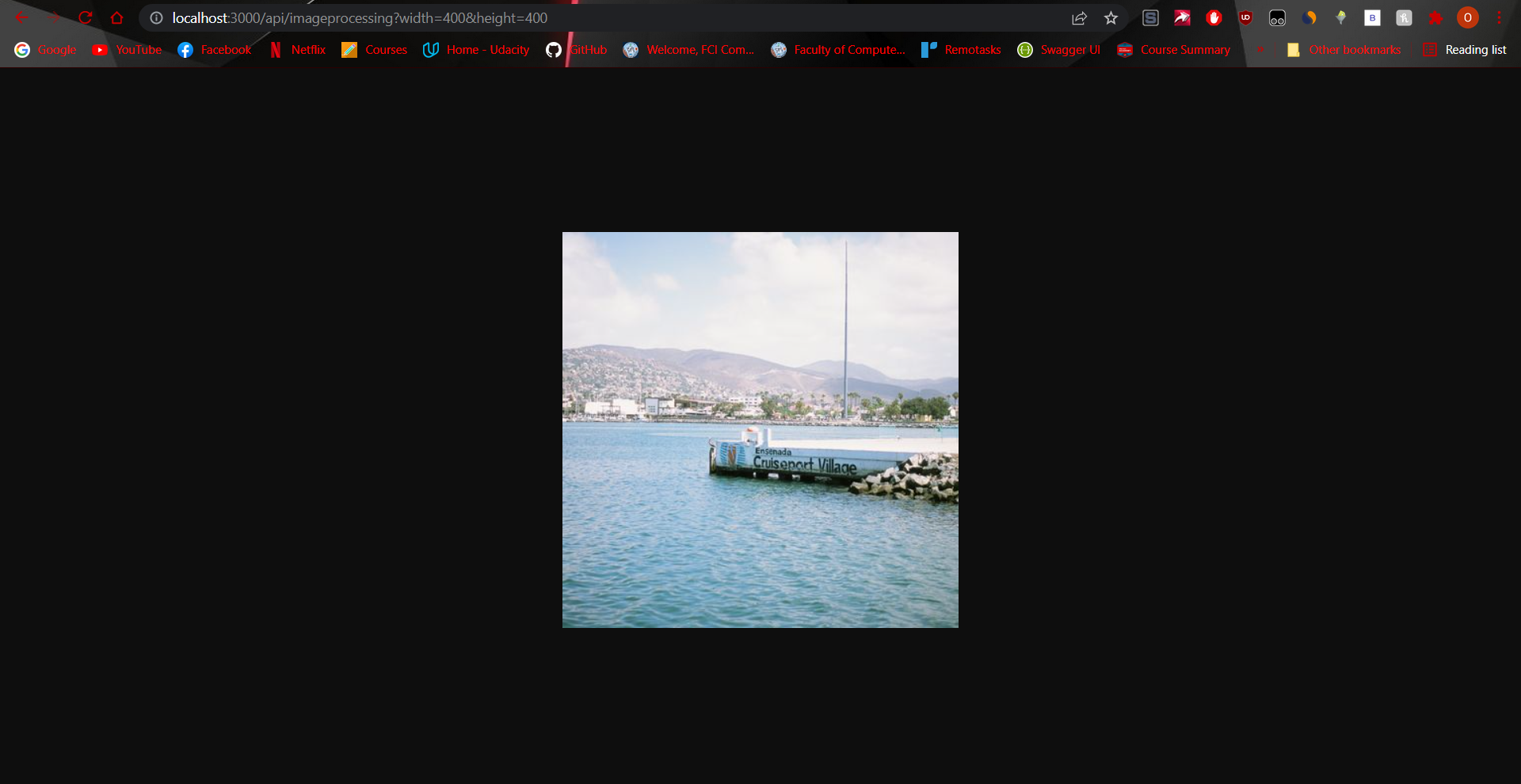Open the YouTube bookmark
The height and width of the screenshot is (784, 1521).
(127, 50)
